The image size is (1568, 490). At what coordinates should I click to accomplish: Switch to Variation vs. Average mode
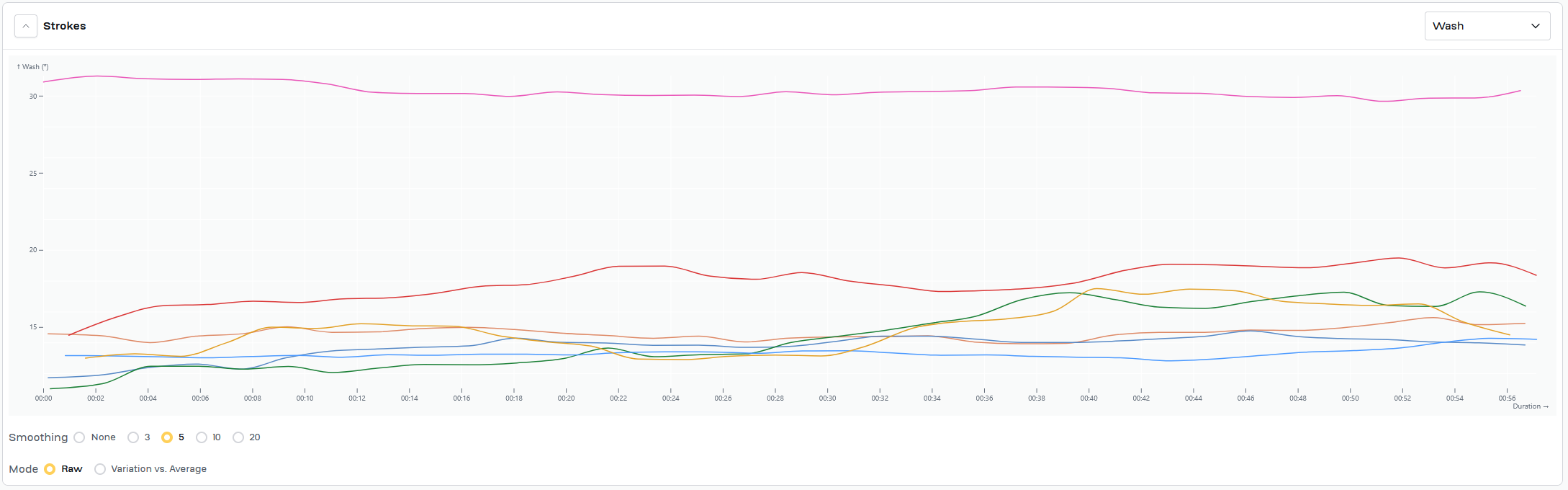coord(100,469)
